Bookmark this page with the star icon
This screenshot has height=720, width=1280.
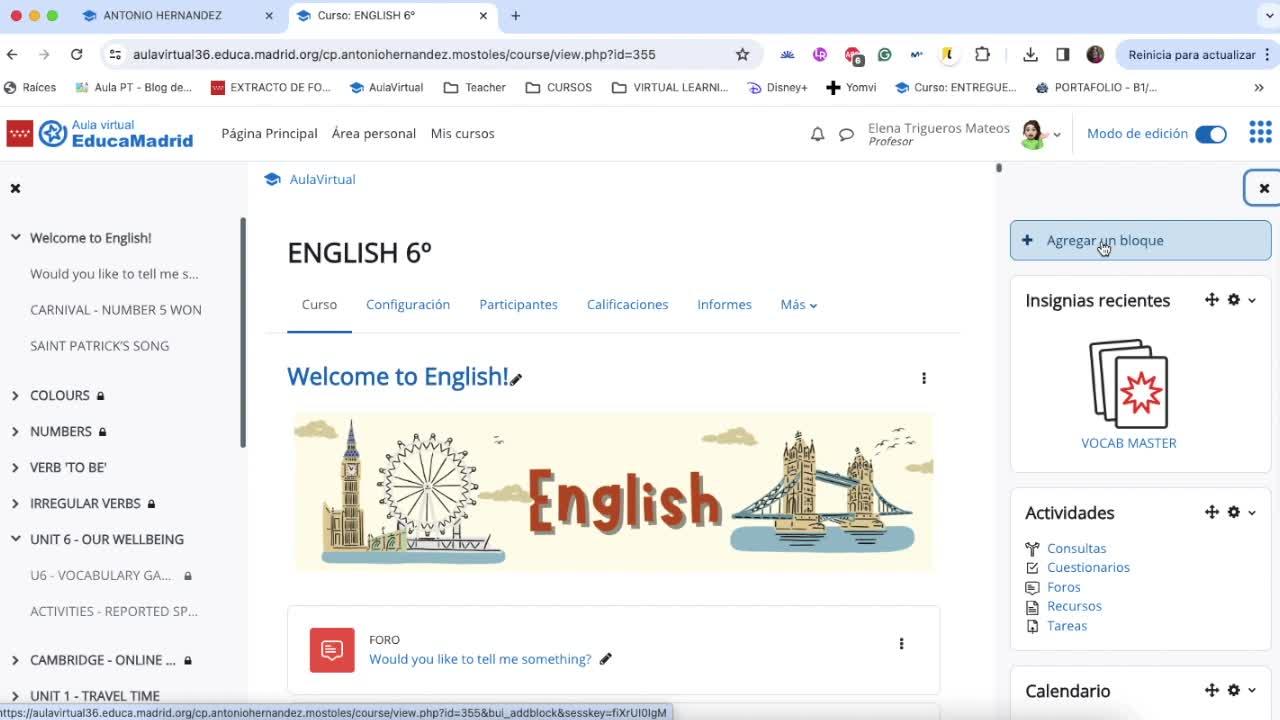tap(742, 54)
